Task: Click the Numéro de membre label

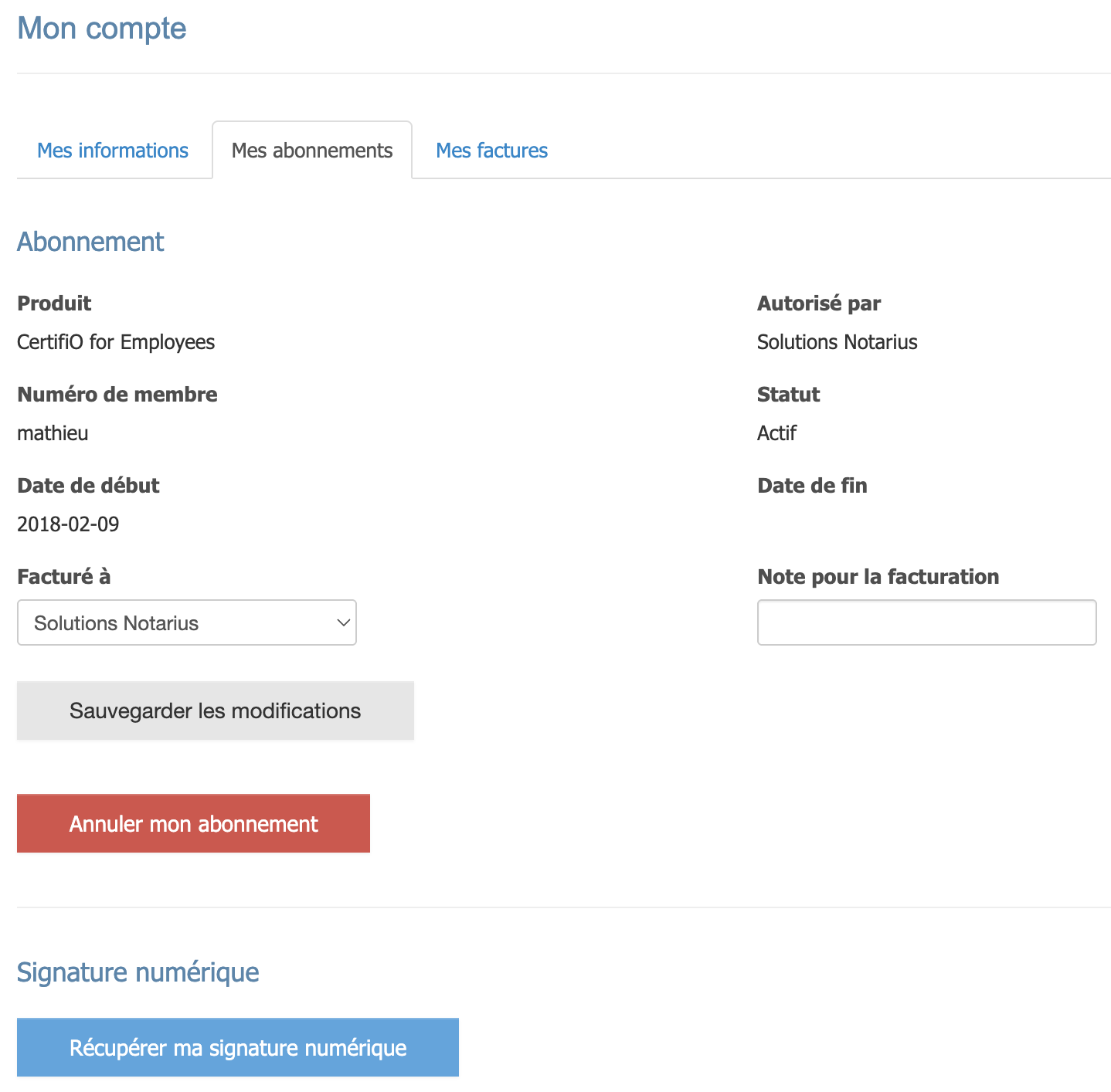Action: coord(117,395)
